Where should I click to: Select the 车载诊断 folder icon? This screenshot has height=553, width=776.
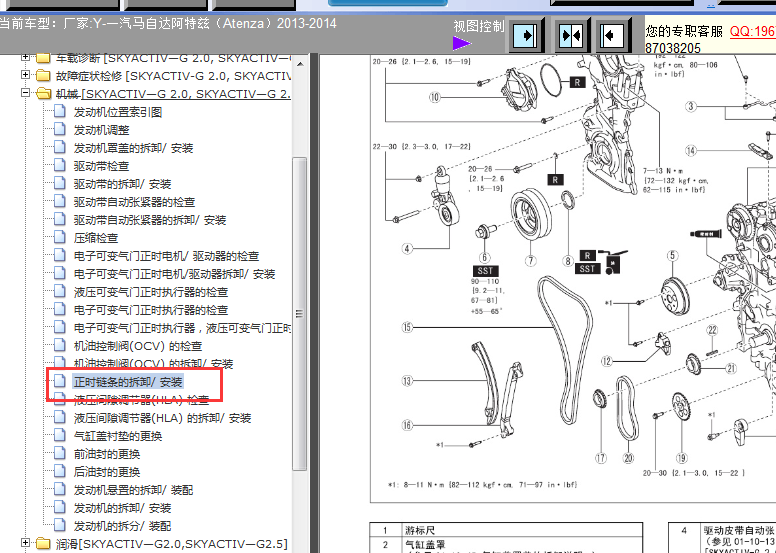(x=44, y=58)
